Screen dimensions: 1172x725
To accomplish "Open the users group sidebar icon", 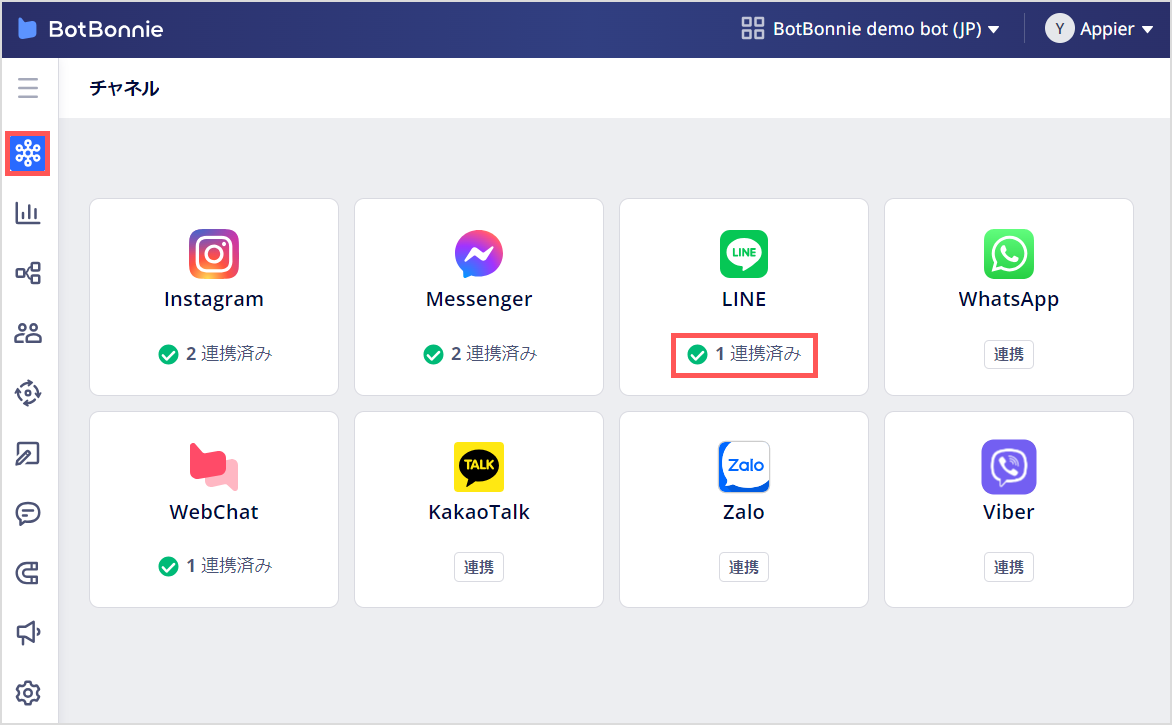I will (28, 333).
